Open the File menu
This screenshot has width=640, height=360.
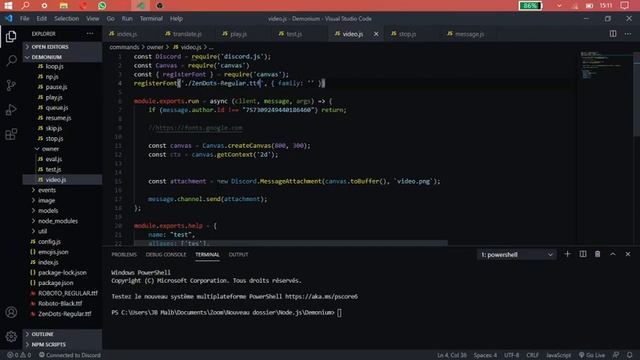pos(24,19)
